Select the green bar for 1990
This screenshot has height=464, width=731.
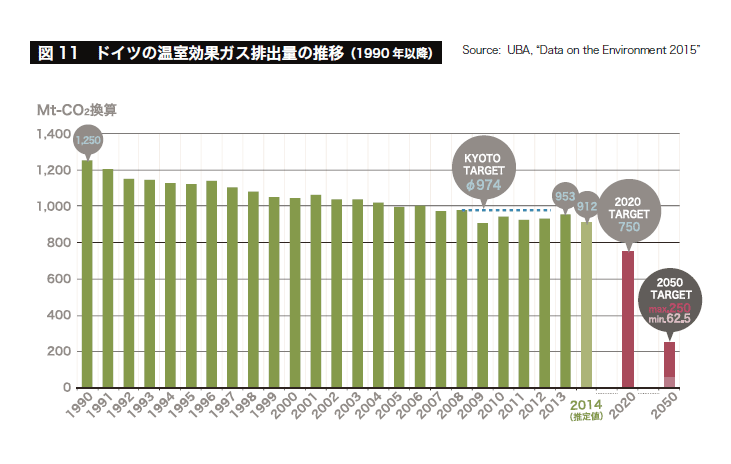87,274
